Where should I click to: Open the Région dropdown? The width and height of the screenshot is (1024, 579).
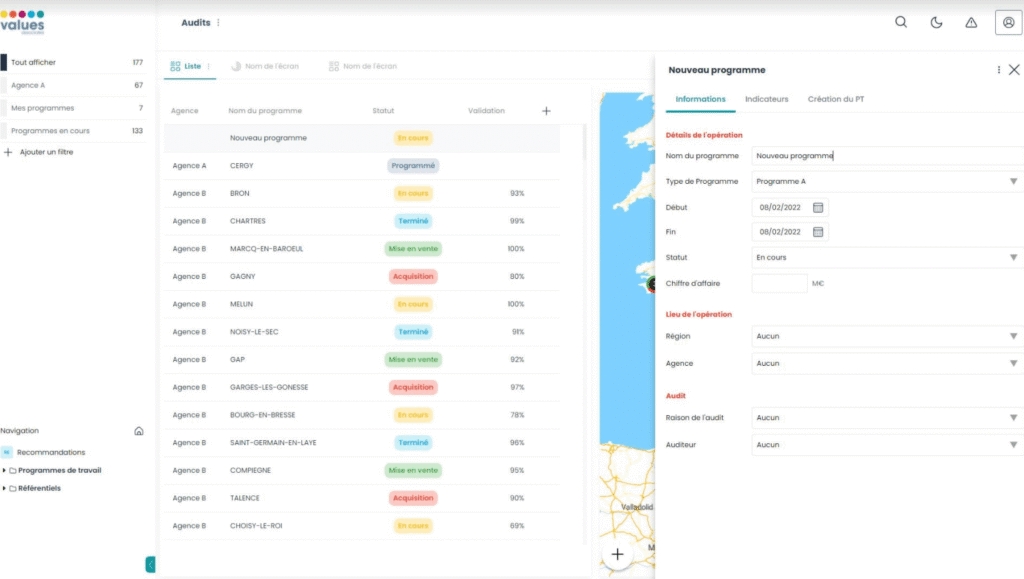coord(887,336)
